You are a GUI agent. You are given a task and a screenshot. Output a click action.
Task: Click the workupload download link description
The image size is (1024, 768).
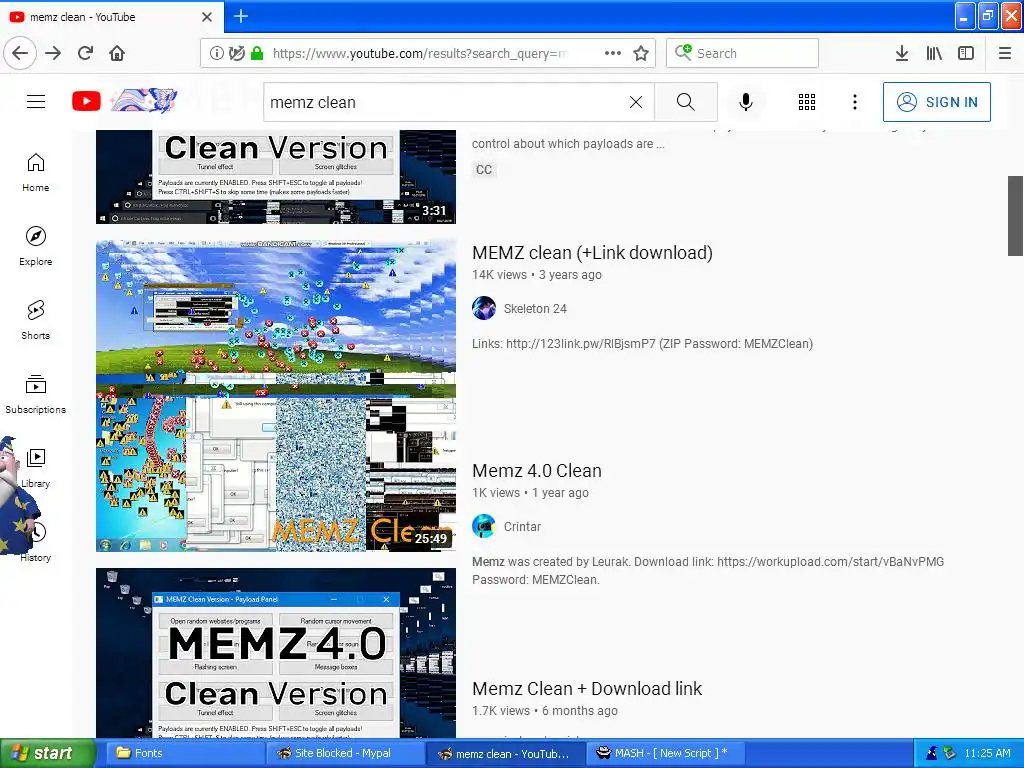point(708,571)
